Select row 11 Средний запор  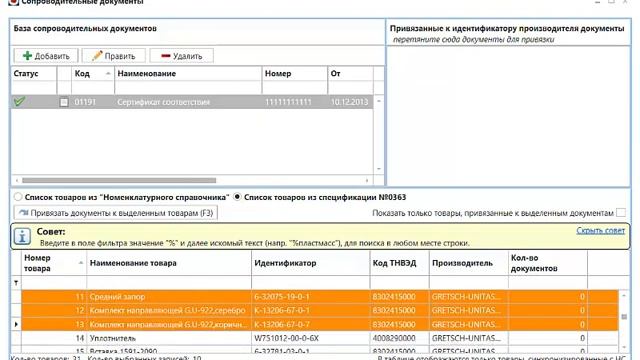pyautogui.click(x=320, y=297)
